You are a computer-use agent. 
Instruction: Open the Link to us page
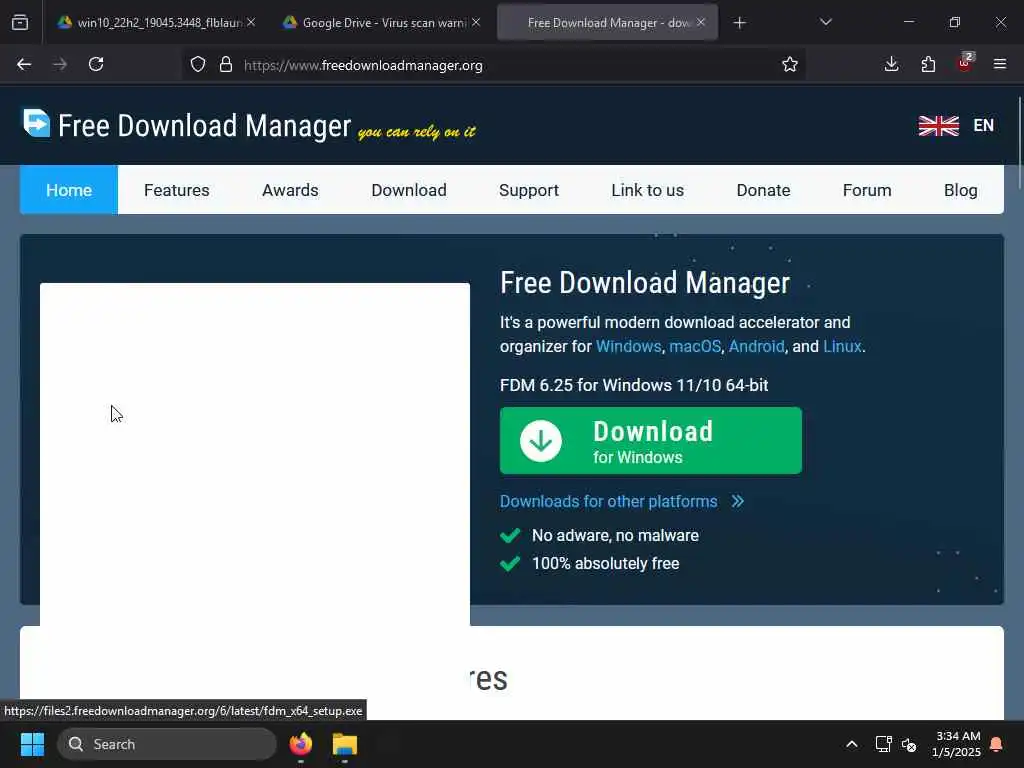pos(647,190)
